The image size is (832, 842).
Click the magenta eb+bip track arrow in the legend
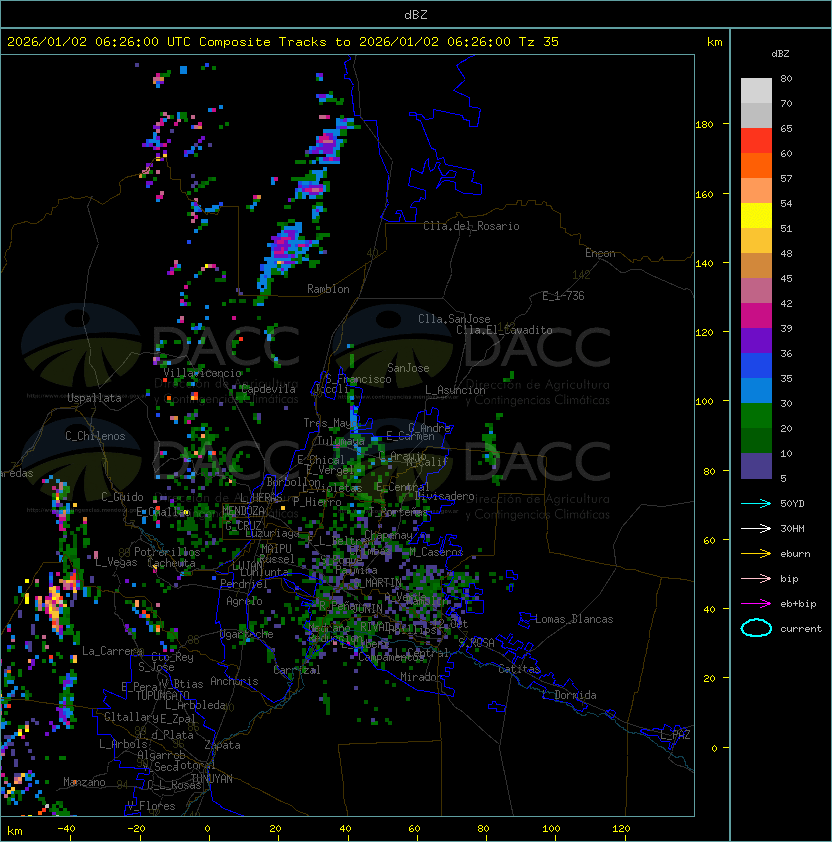point(756,604)
